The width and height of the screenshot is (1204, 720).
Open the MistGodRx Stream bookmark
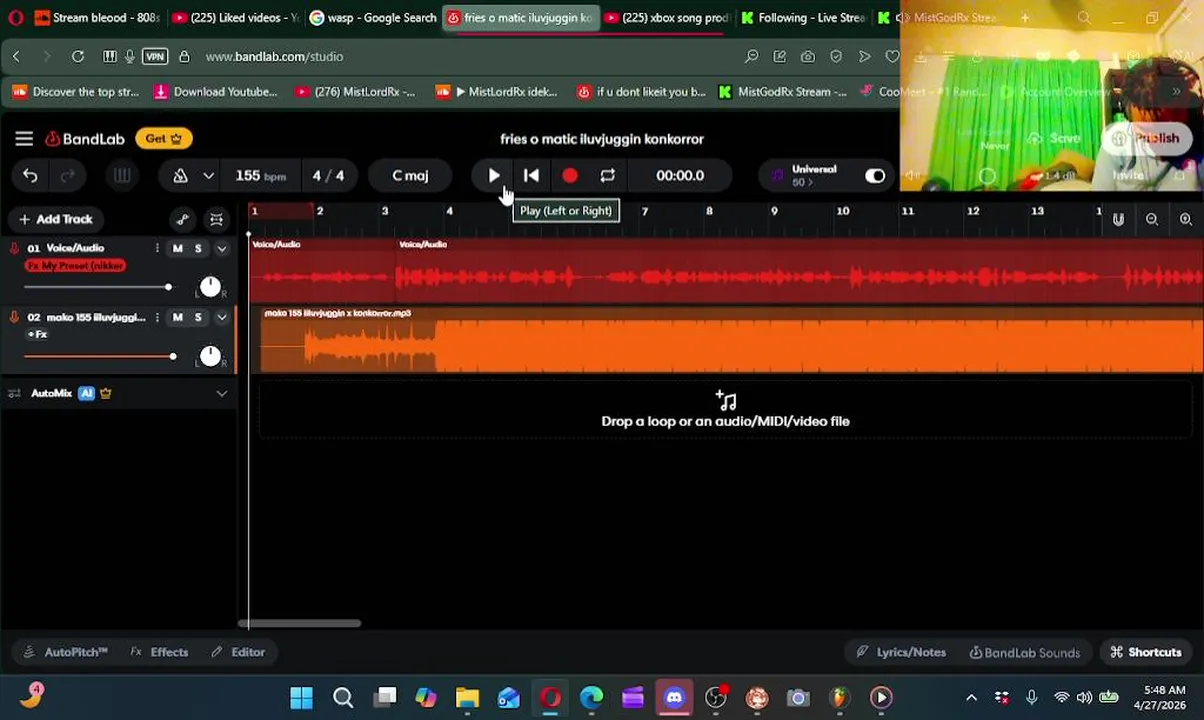coord(782,92)
